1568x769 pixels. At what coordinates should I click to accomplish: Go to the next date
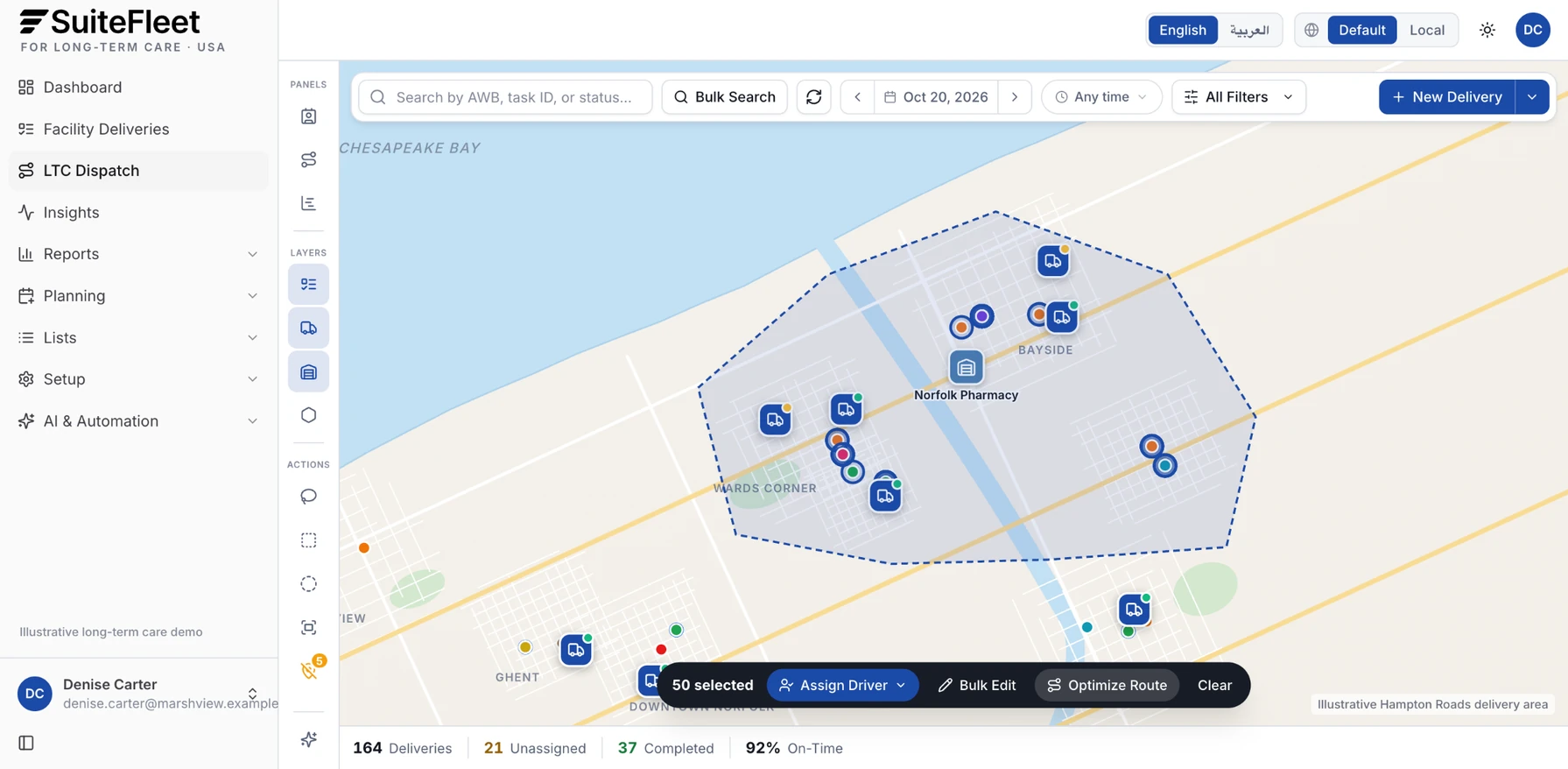pos(1015,97)
